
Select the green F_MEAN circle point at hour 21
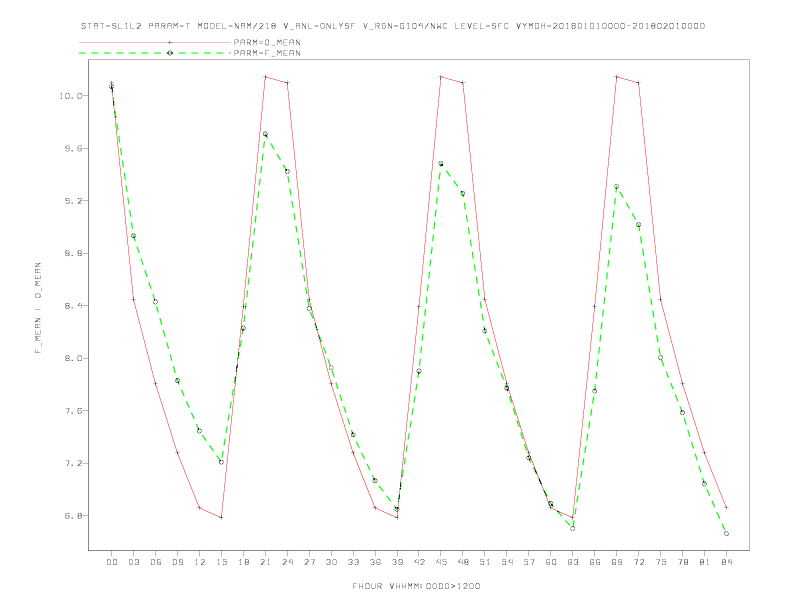(265, 134)
